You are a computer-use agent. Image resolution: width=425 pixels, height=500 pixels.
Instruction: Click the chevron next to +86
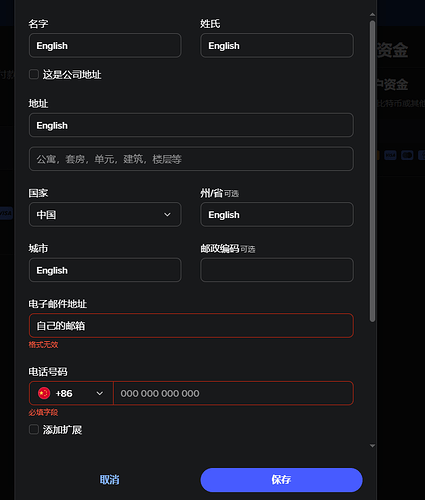[99, 394]
